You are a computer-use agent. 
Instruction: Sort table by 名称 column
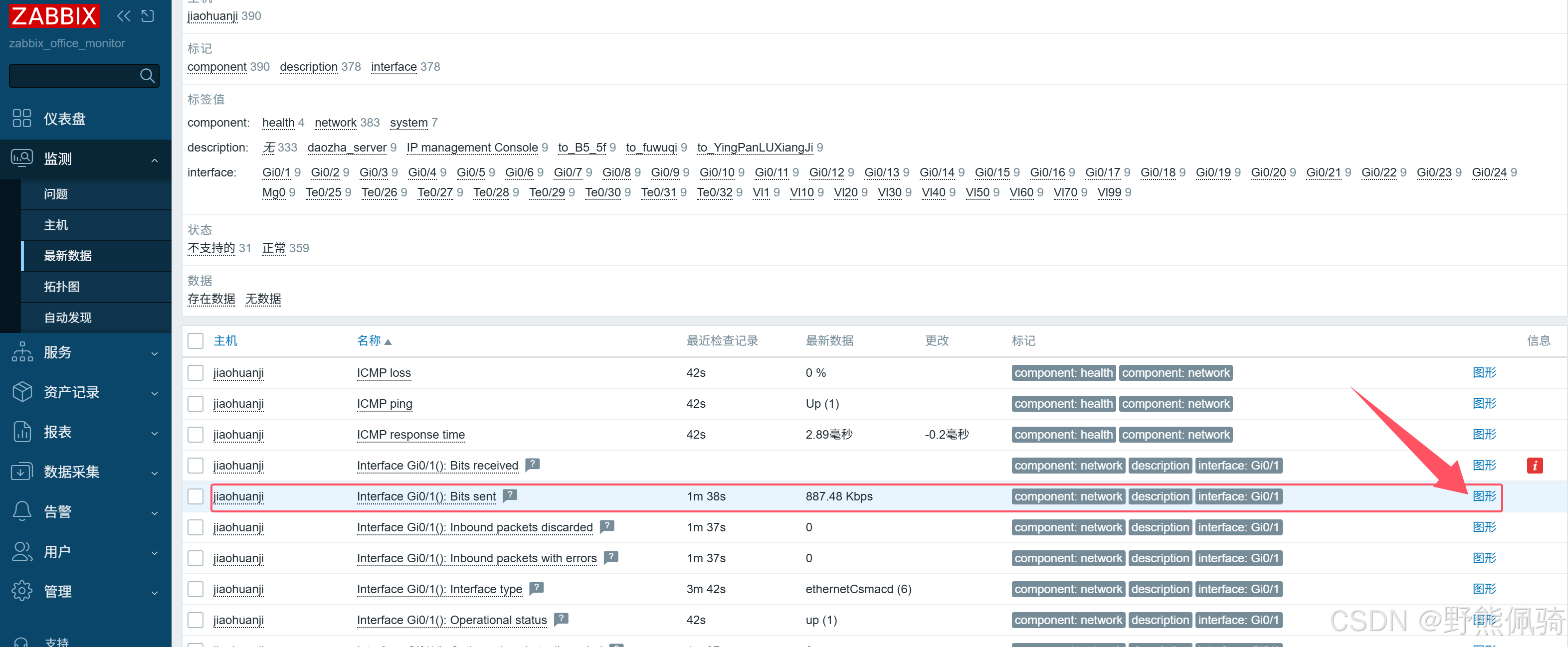point(369,340)
